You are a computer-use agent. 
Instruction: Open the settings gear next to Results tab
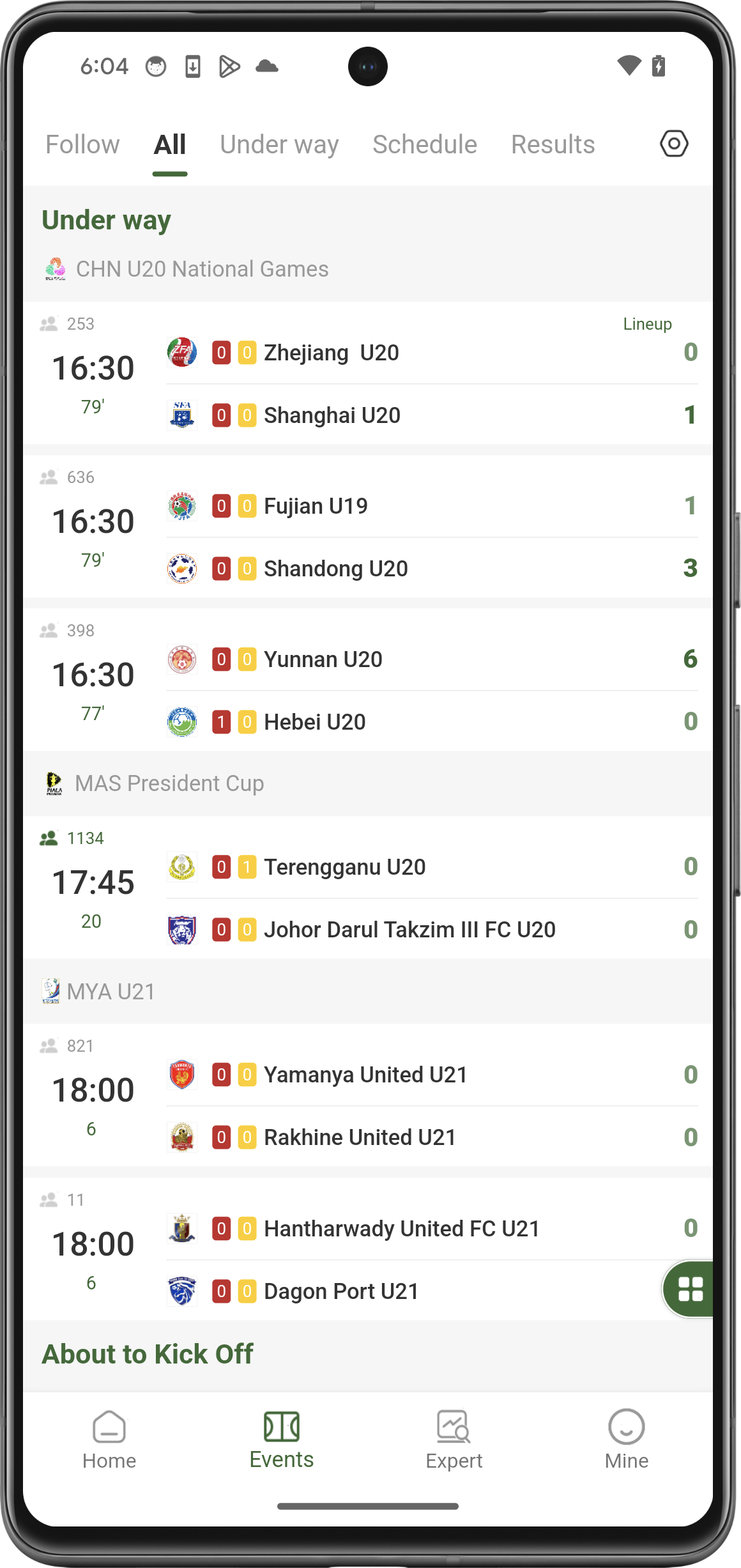(673, 144)
